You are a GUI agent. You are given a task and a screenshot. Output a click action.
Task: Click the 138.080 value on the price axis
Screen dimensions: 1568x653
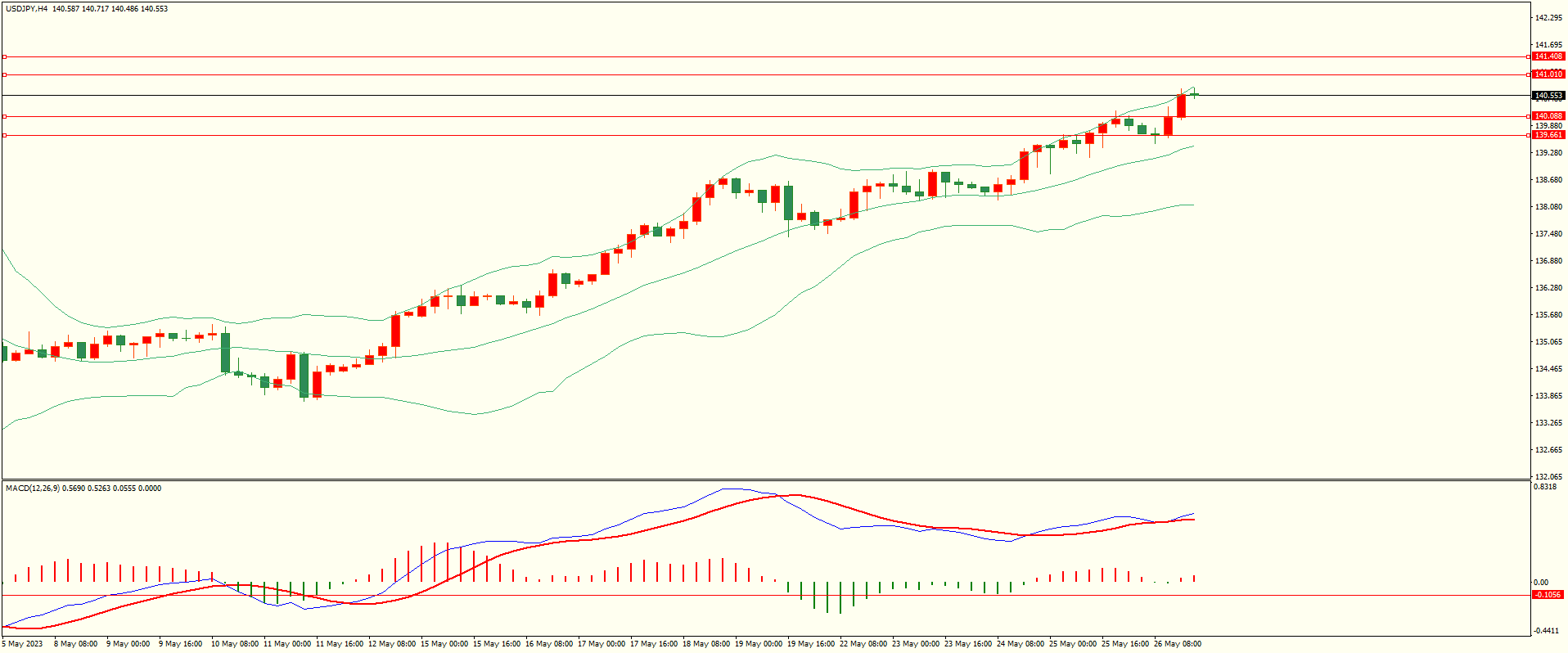[x=1548, y=207]
